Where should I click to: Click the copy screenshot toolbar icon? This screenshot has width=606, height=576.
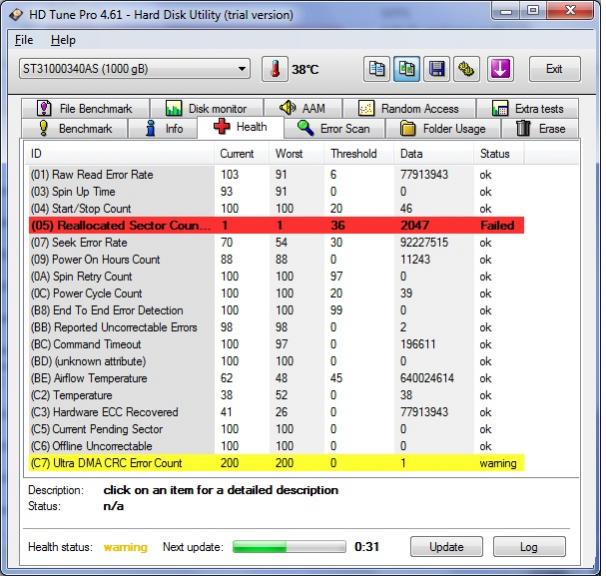[x=407, y=69]
